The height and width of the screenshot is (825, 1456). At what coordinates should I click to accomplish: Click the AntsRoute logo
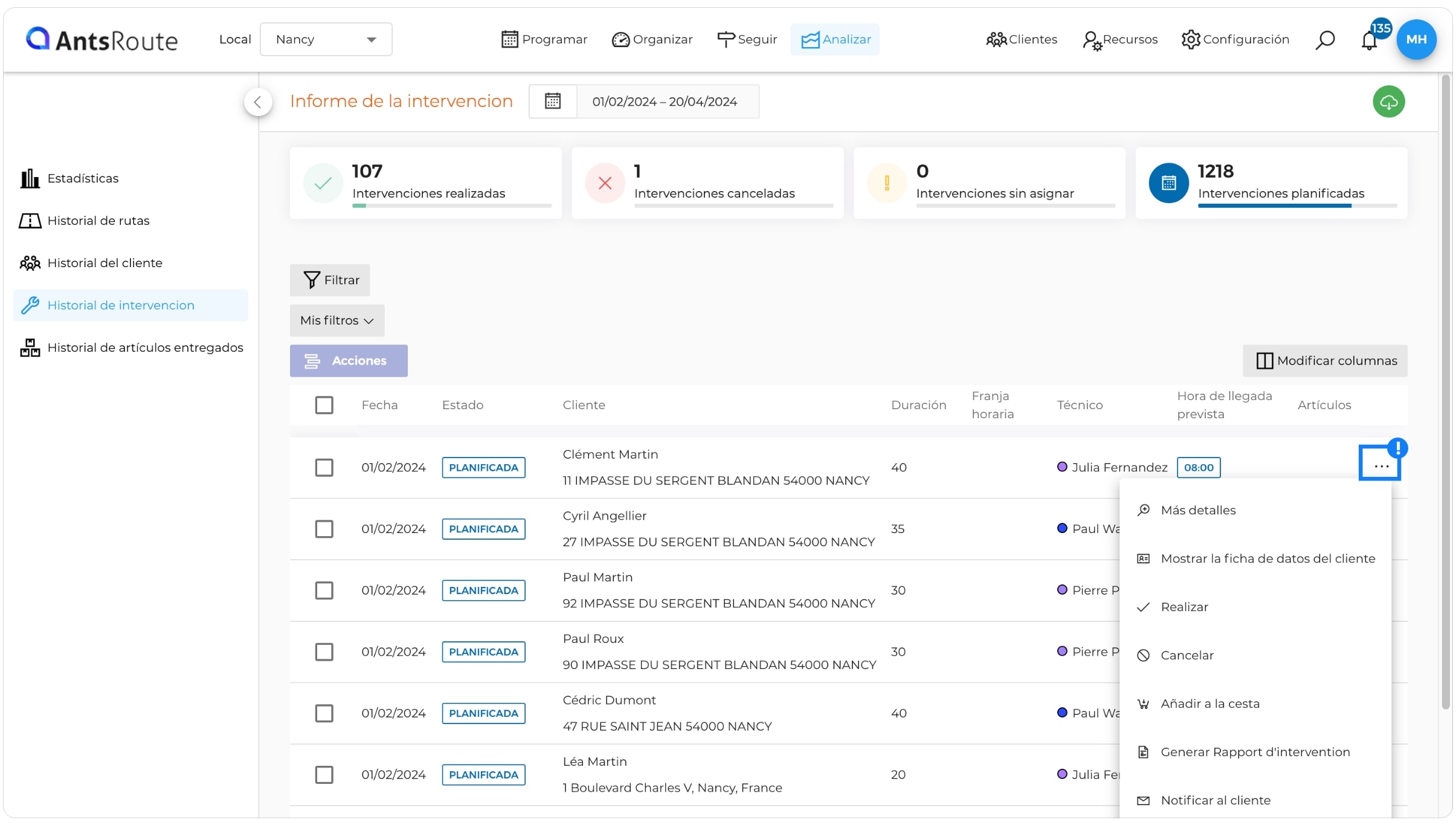pos(101,39)
